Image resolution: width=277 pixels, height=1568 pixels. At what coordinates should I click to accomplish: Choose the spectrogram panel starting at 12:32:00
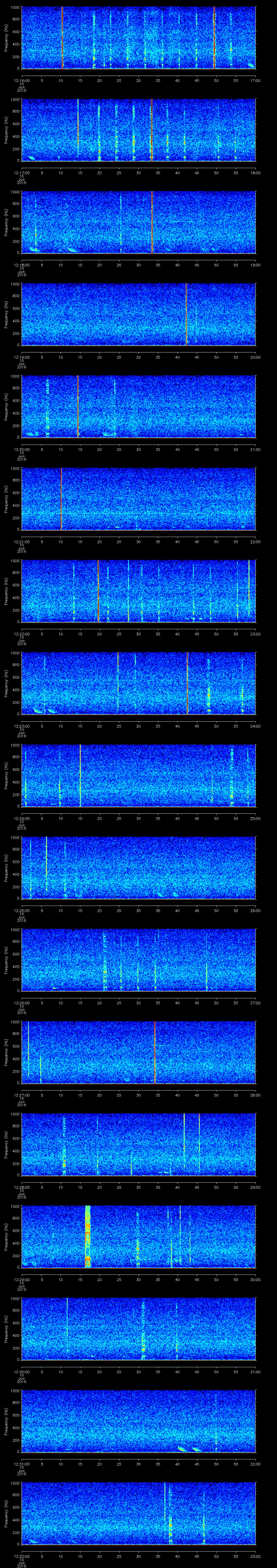click(x=138, y=1513)
